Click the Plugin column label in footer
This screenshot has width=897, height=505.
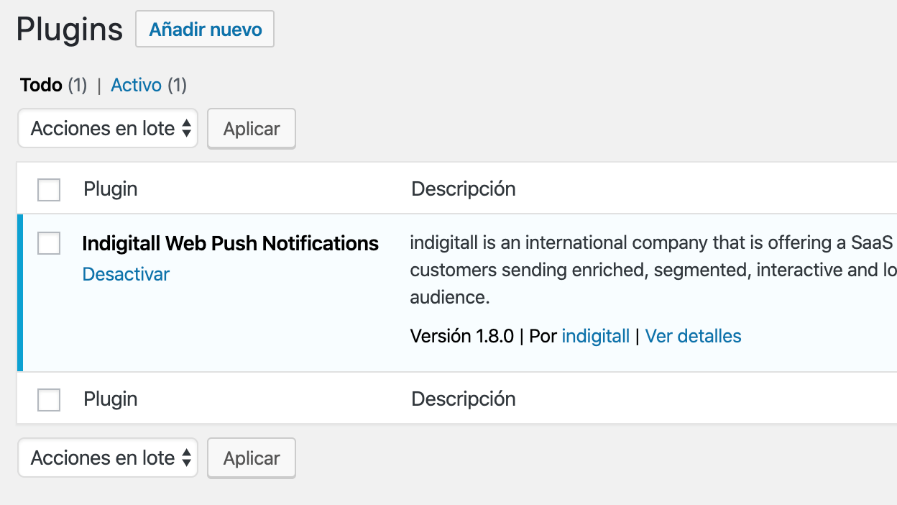tap(110, 399)
